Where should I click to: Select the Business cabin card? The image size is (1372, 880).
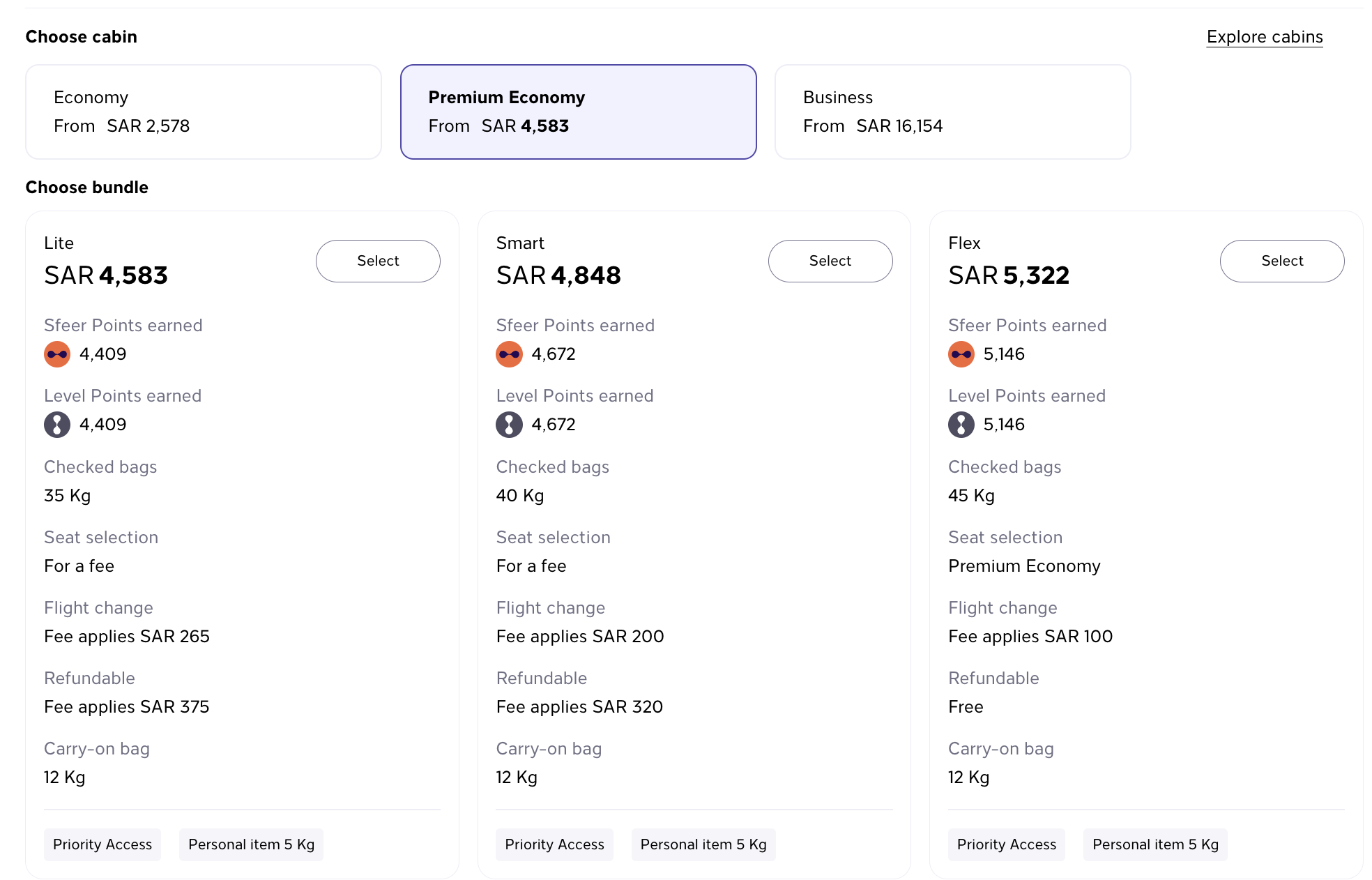[952, 112]
